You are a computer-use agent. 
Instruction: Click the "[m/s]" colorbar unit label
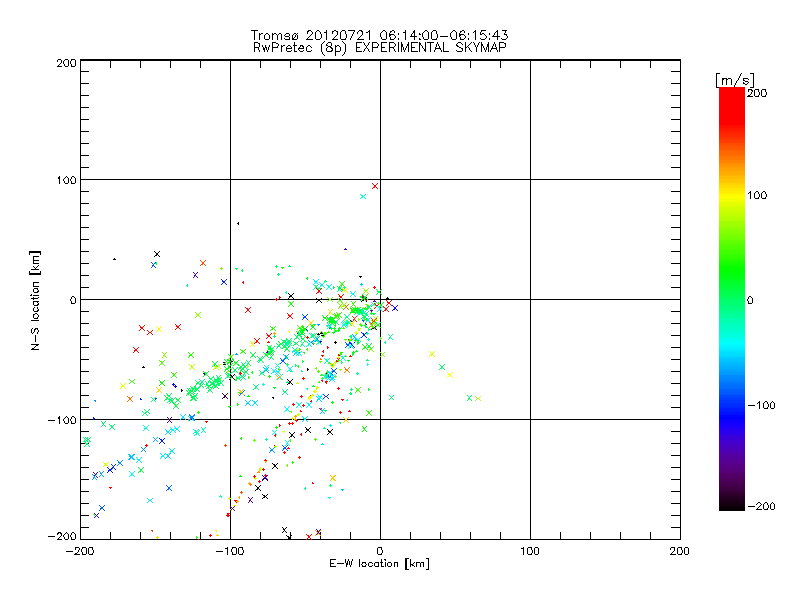click(x=735, y=80)
